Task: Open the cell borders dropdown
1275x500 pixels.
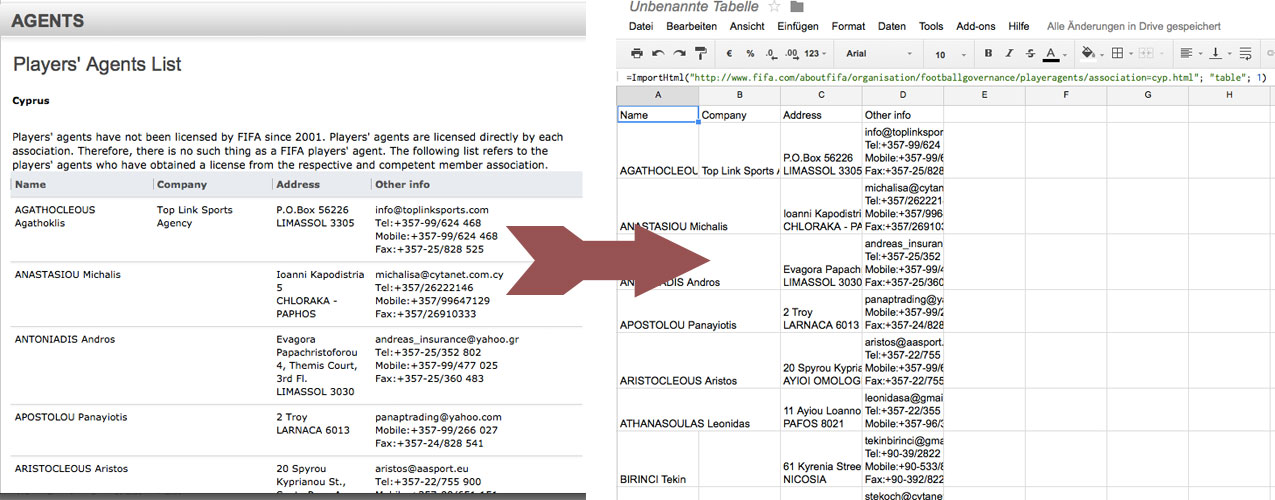Action: [x=1121, y=53]
